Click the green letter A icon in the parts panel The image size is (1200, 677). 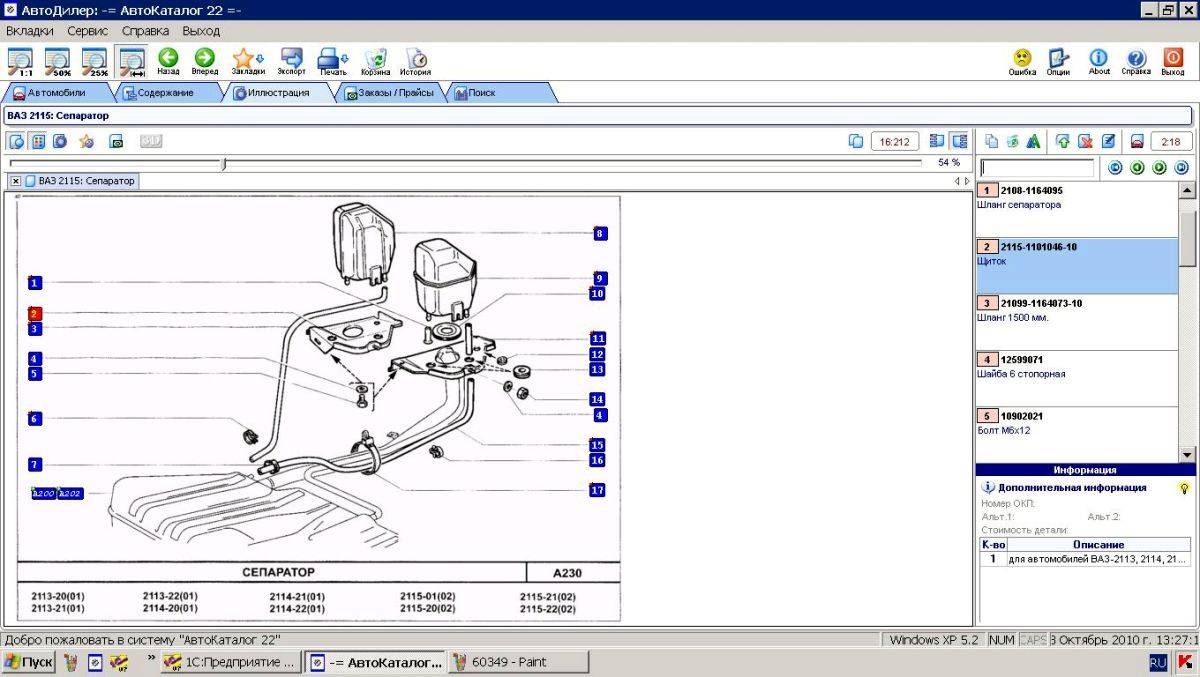click(x=1033, y=141)
